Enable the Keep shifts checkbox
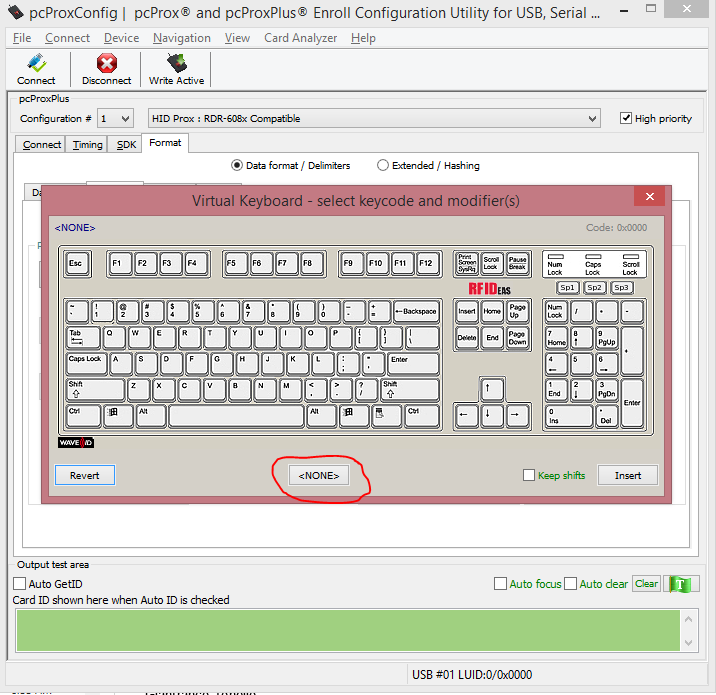This screenshot has height=695, width=716. [x=529, y=475]
